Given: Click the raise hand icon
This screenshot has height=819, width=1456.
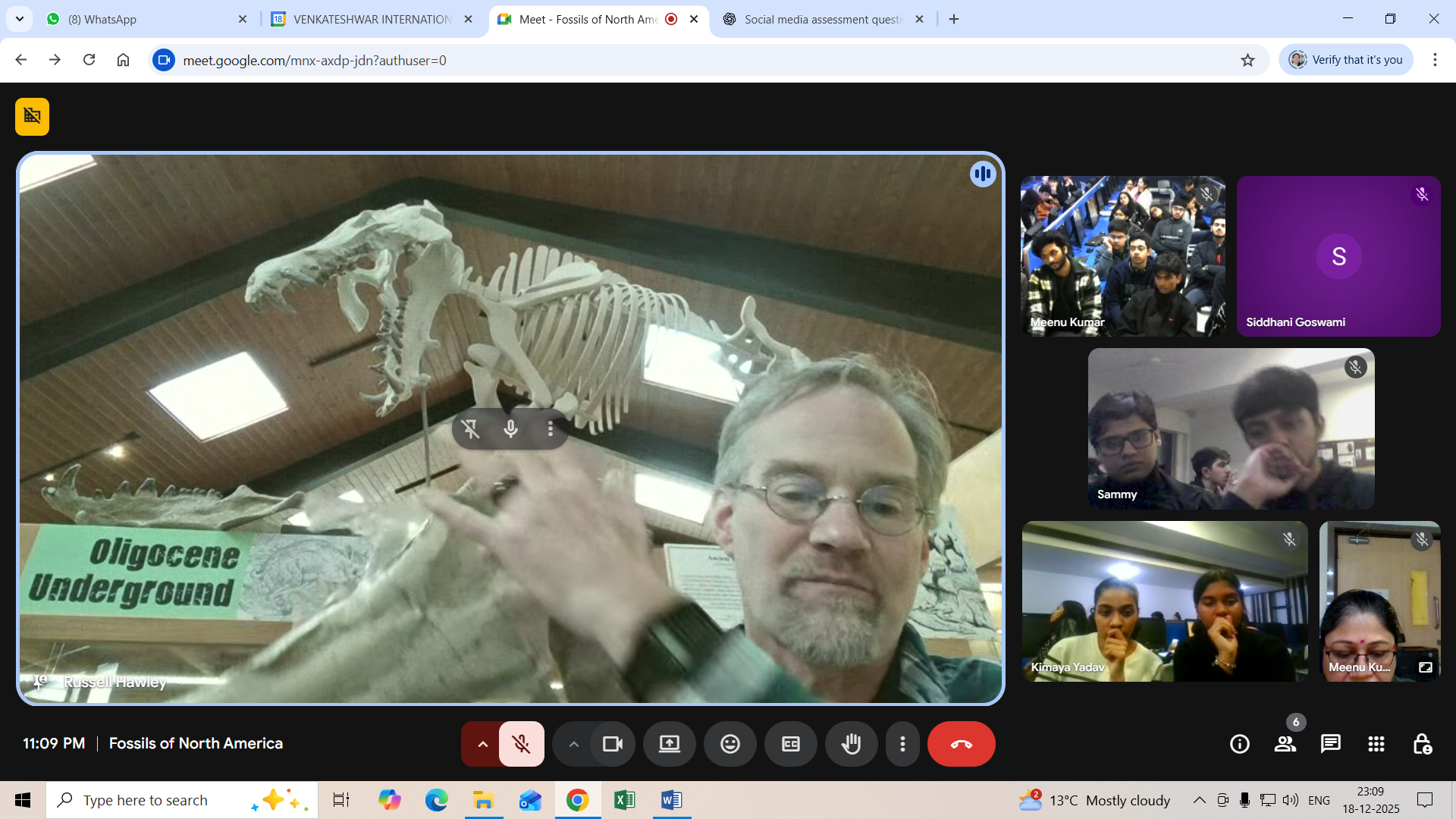Looking at the screenshot, I should (851, 744).
